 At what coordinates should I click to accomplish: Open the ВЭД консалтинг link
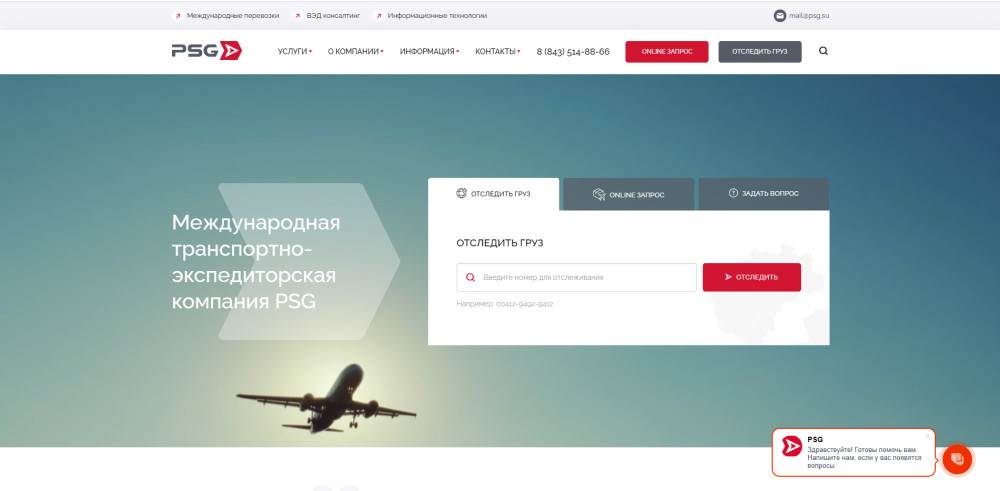click(335, 15)
